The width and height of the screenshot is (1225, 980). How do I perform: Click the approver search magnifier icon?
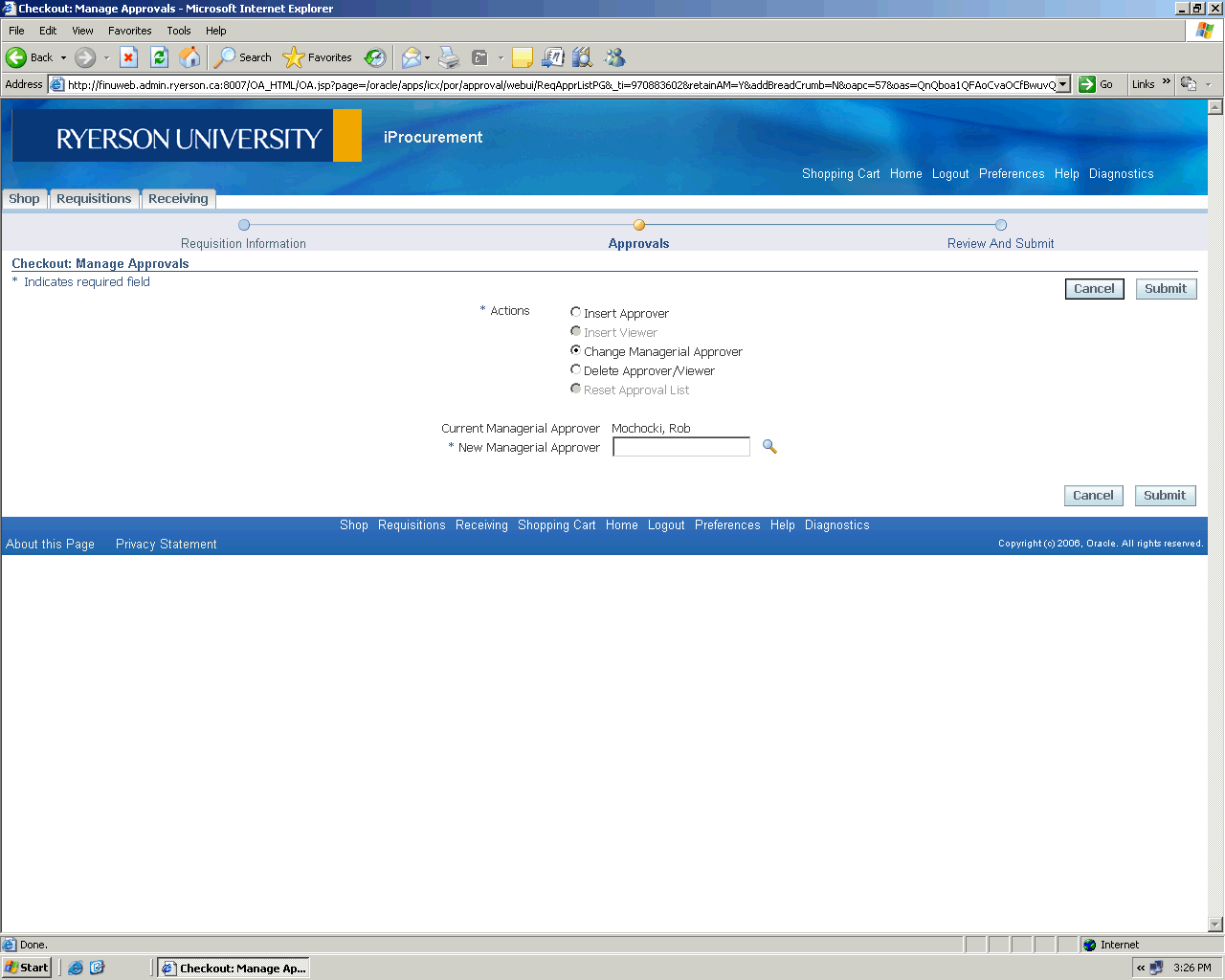[769, 447]
